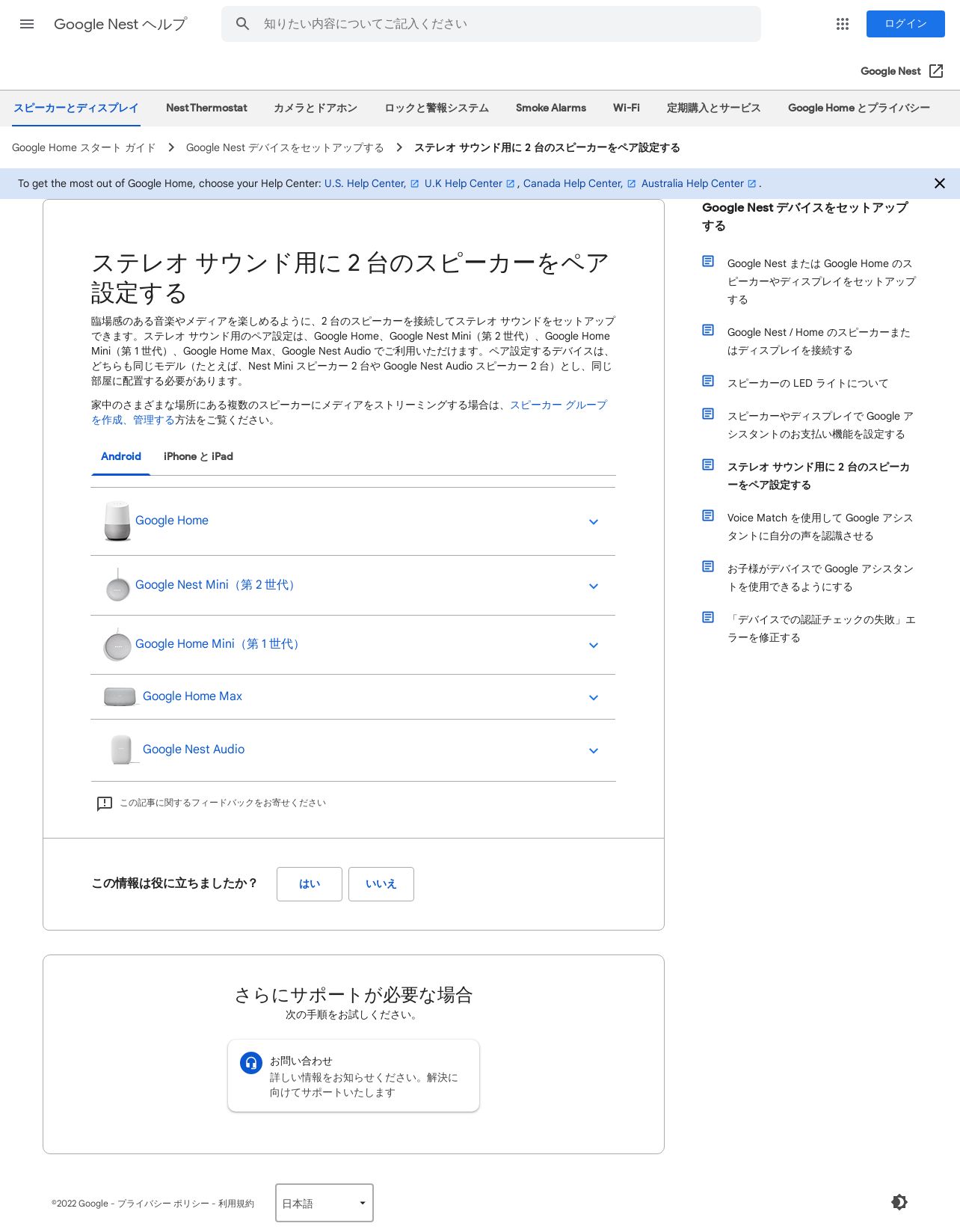
Task: Open sidebar article スピーカーの LED ライトについて
Action: (x=808, y=383)
